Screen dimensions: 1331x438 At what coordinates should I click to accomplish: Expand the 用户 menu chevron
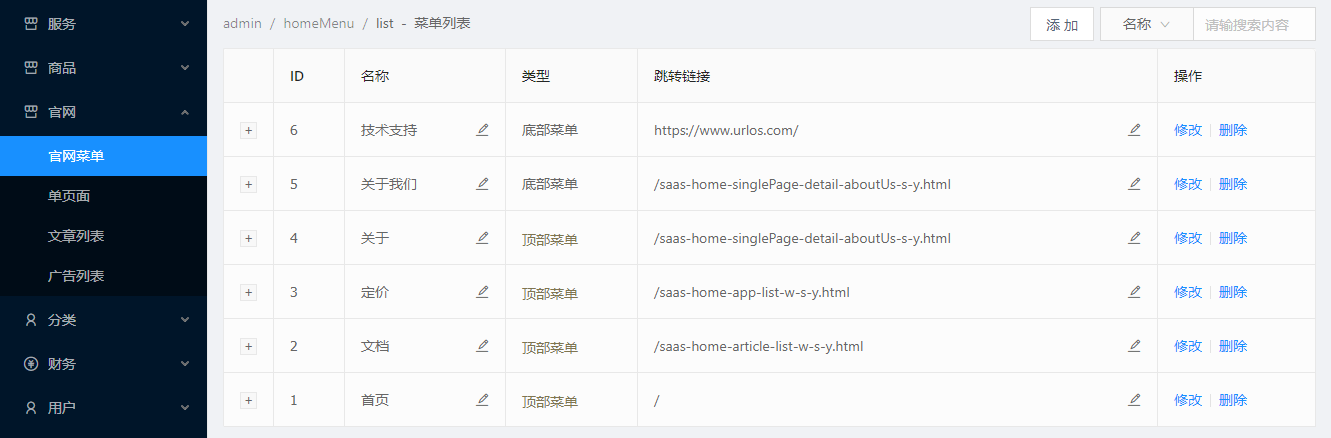[x=185, y=408]
